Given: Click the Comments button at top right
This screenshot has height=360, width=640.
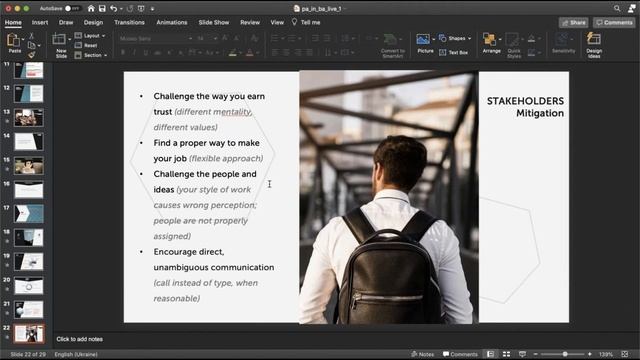Looking at the screenshot, I should coord(614,22).
